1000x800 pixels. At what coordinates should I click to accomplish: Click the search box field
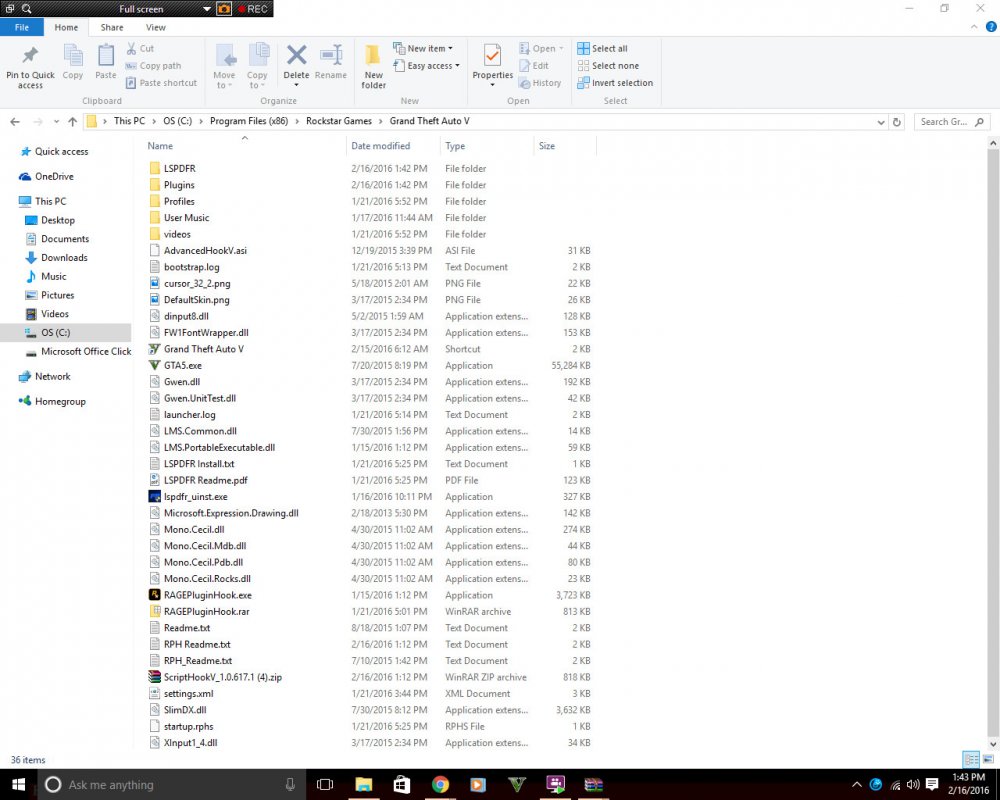(x=953, y=121)
